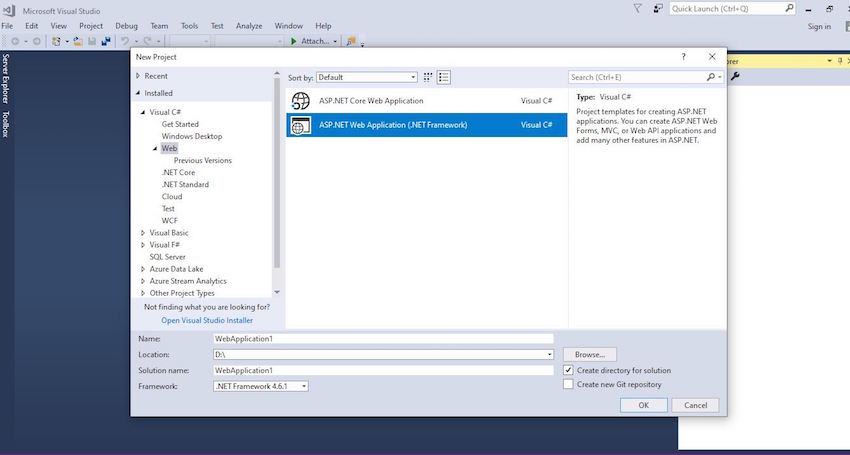Collapse the Installed templates section
The height and width of the screenshot is (455, 850).
coord(138,93)
